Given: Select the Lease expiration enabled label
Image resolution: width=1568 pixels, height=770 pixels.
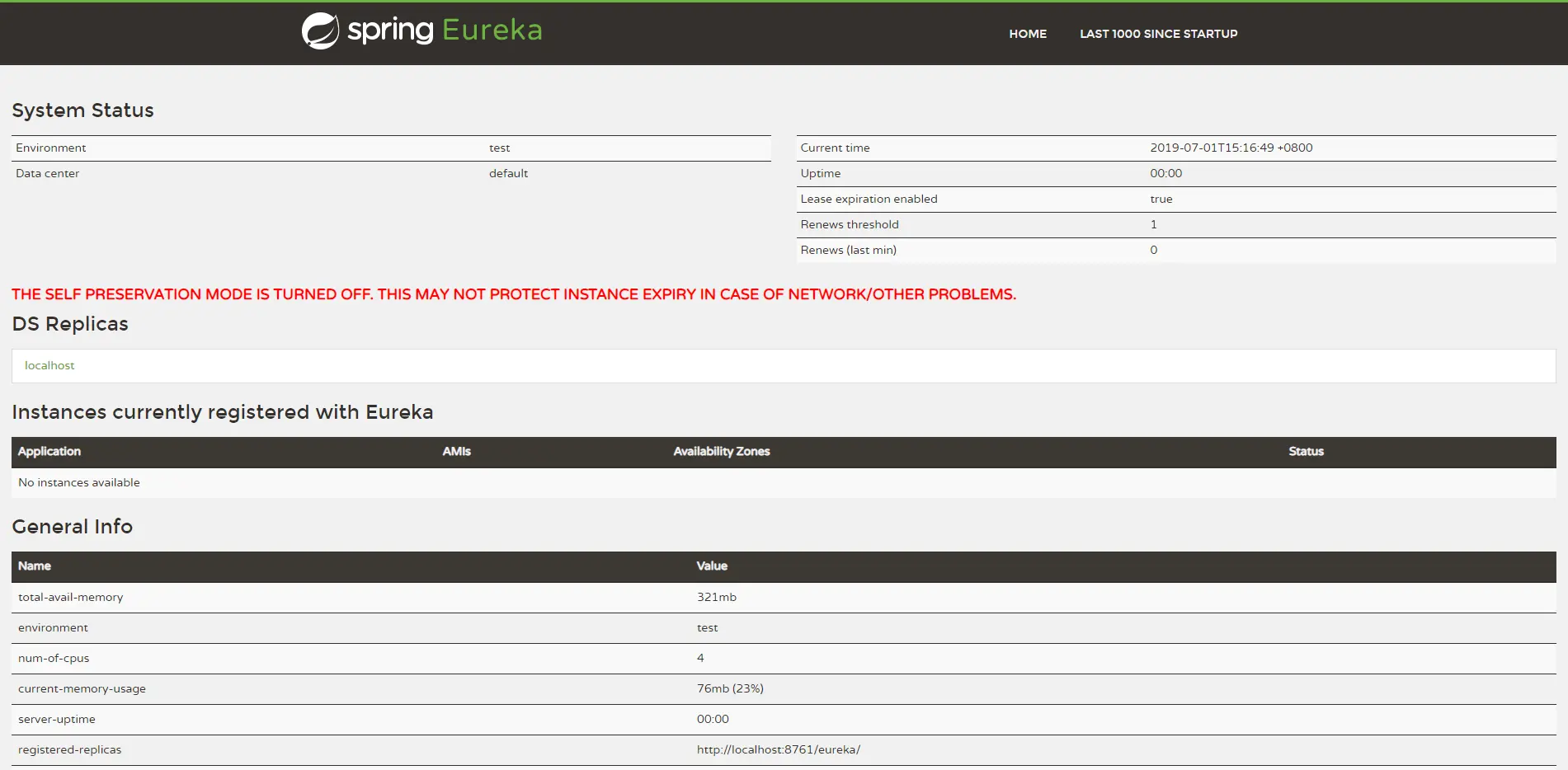Looking at the screenshot, I should 869,199.
